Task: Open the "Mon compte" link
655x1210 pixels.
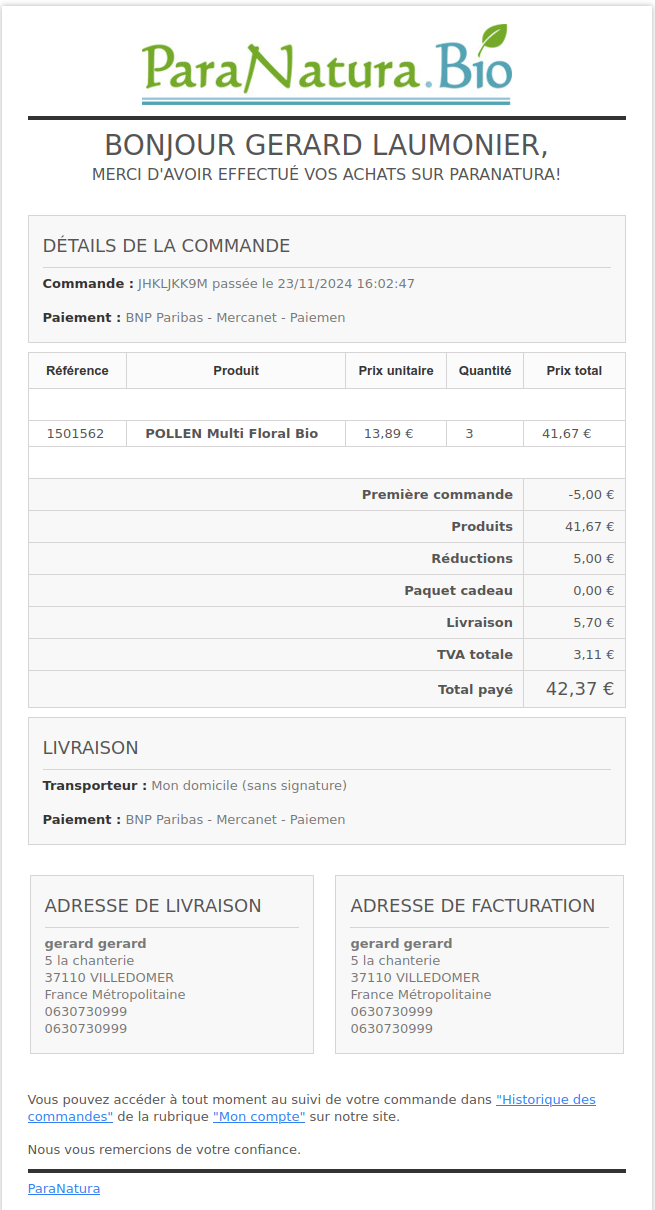Action: click(x=259, y=1116)
